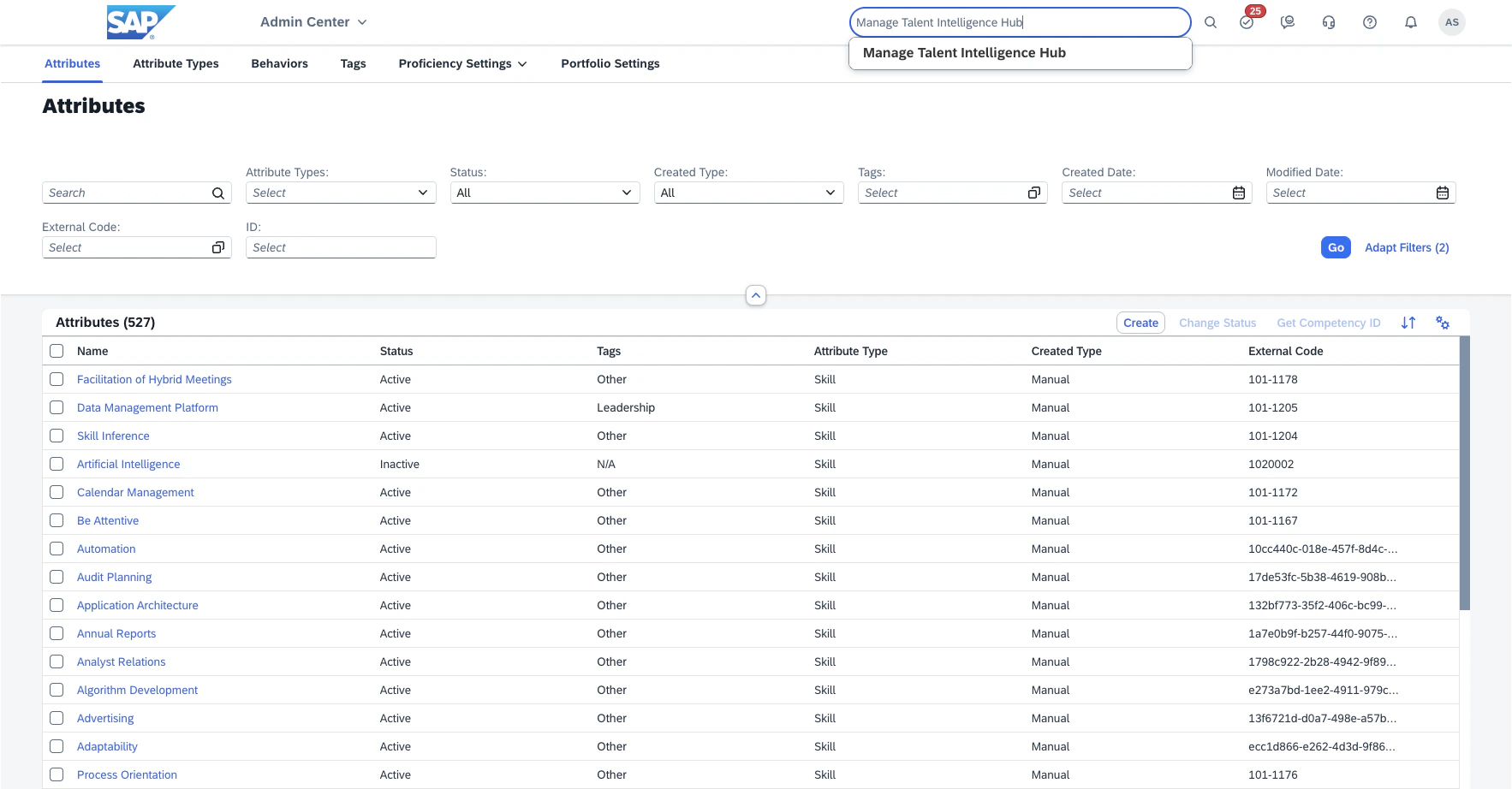Check the Artificial Intelligence row checkbox
The height and width of the screenshot is (789, 1512).
(x=57, y=464)
